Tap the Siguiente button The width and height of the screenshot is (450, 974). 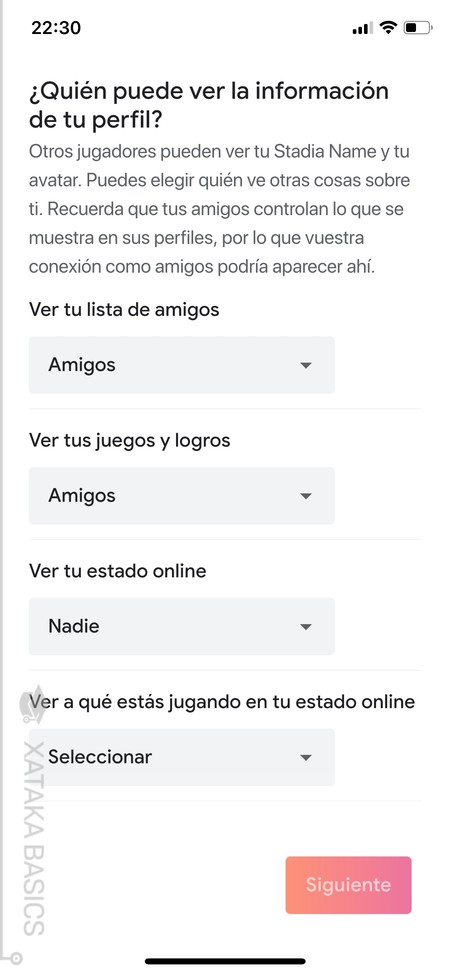pos(348,885)
